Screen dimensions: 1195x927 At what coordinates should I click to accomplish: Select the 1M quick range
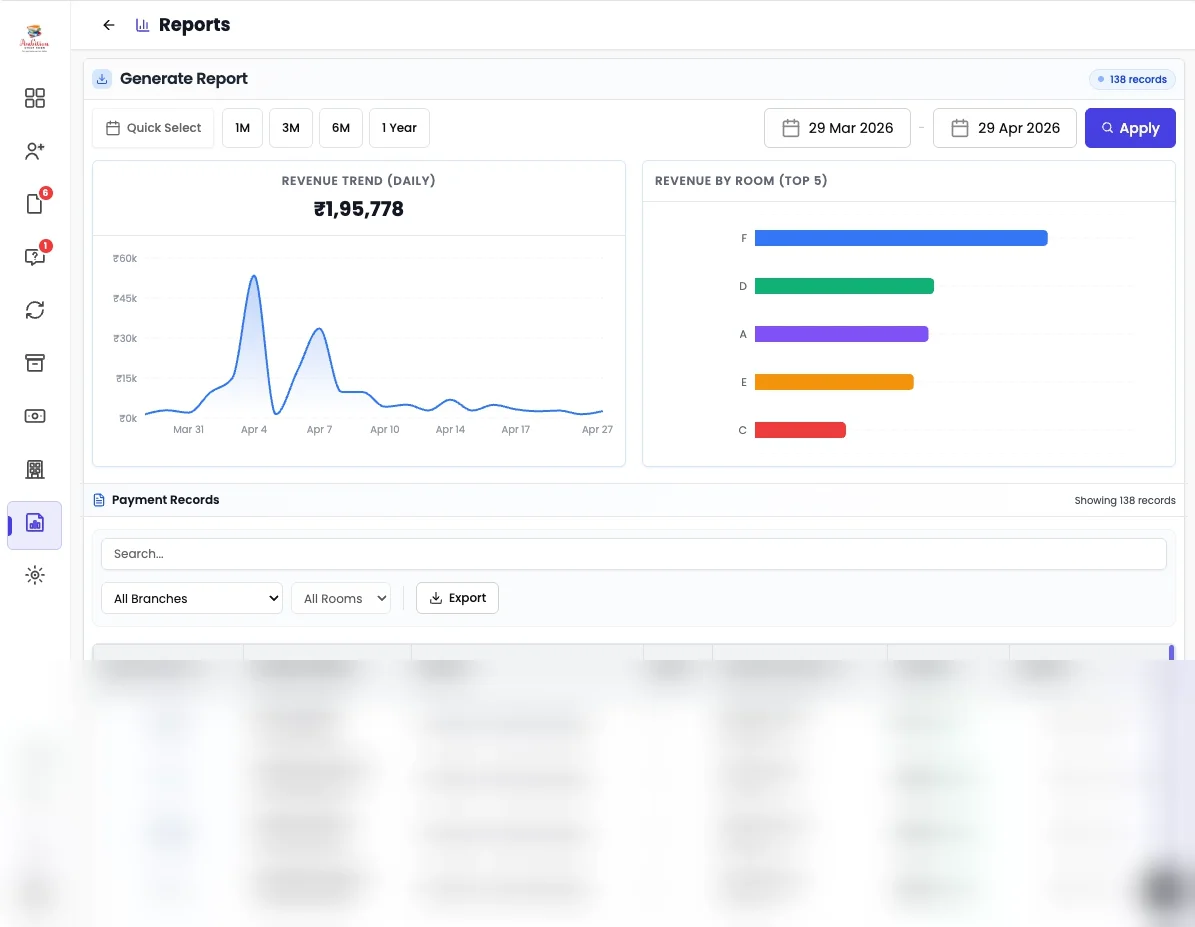[242, 128]
